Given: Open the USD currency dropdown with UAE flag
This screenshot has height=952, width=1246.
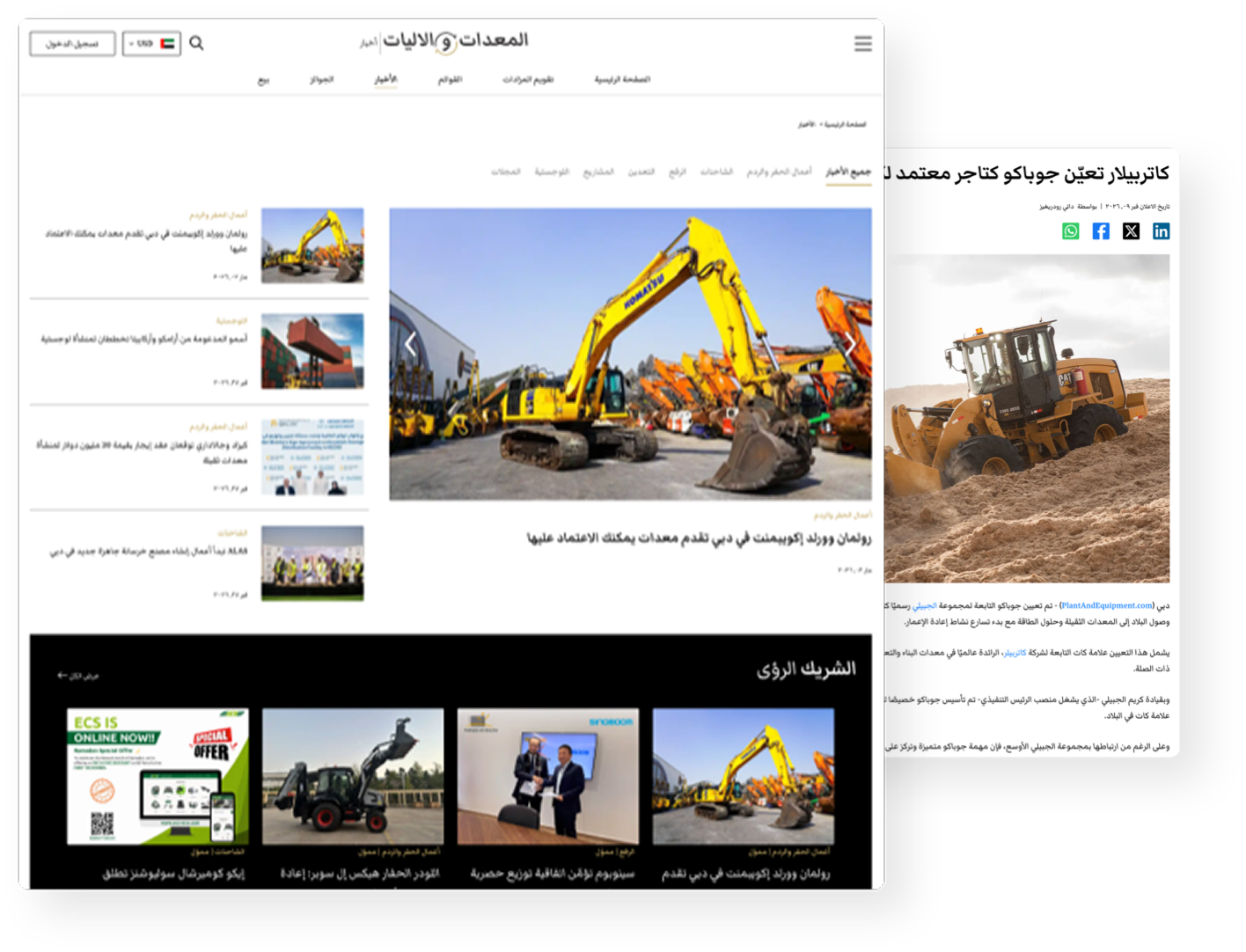Looking at the screenshot, I should click(152, 43).
